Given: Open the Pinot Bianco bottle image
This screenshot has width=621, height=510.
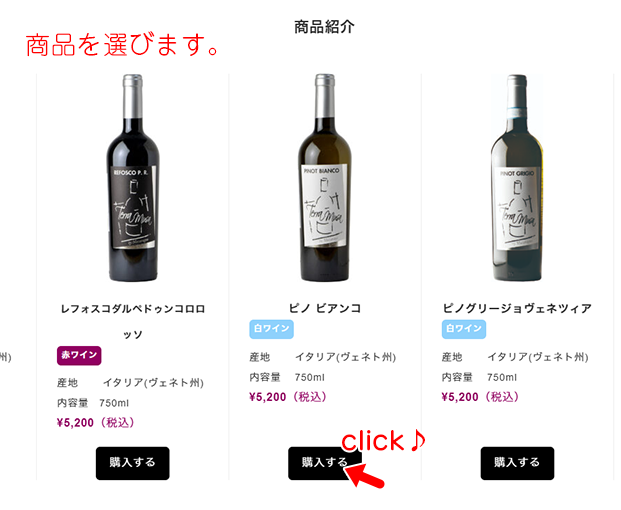Looking at the screenshot, I should coord(325,177).
